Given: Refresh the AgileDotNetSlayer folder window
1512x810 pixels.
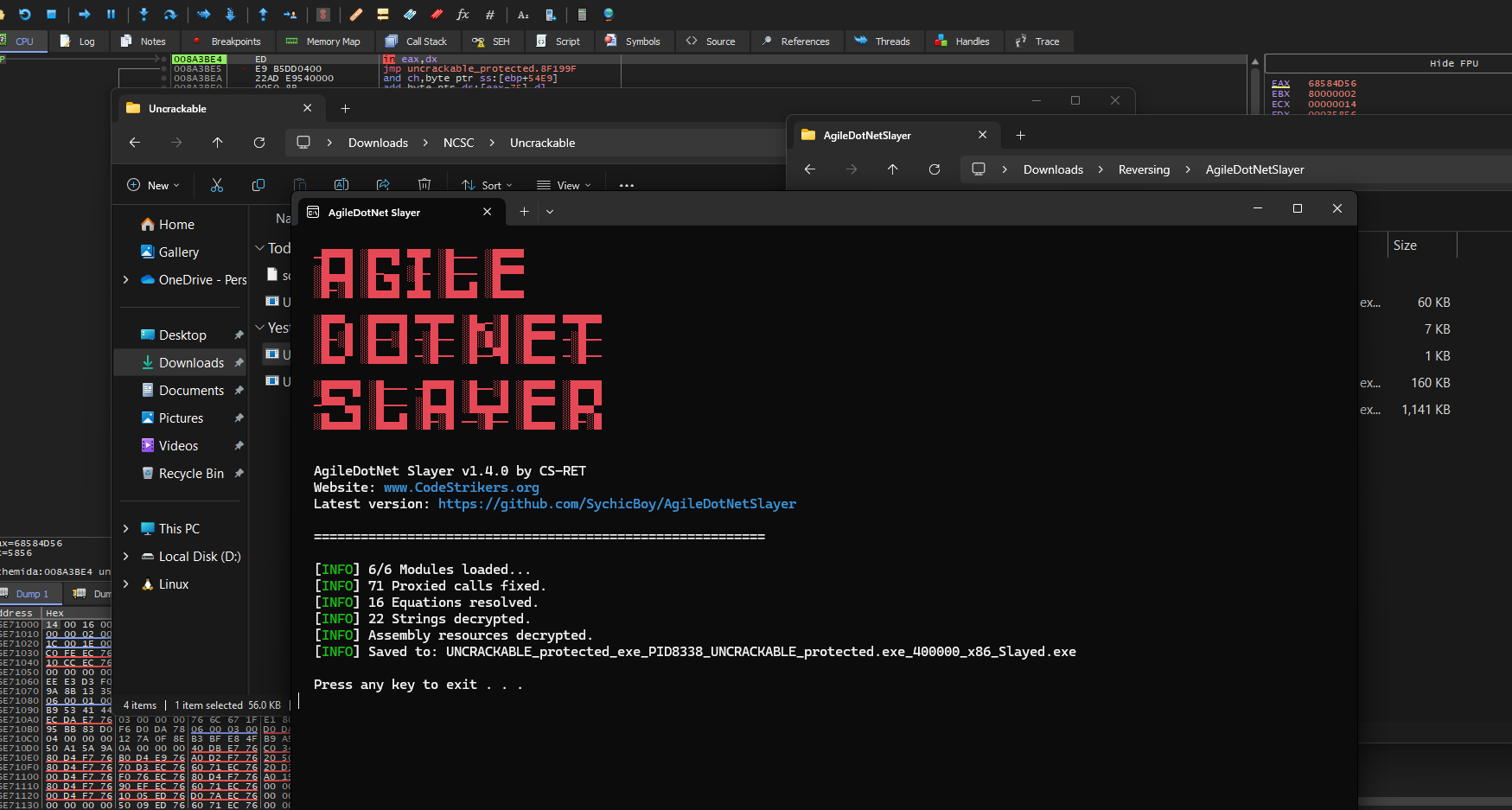Looking at the screenshot, I should tap(935, 169).
